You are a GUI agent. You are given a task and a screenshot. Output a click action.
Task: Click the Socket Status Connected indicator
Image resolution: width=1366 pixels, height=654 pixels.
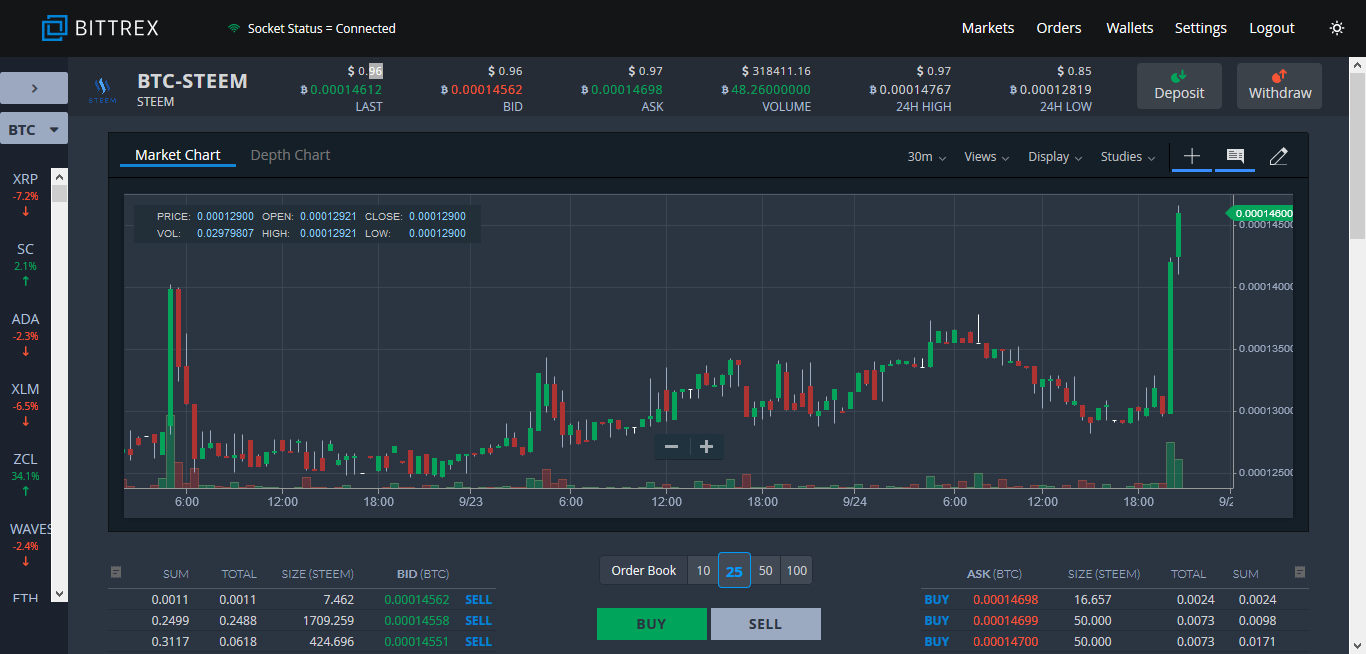pos(312,28)
